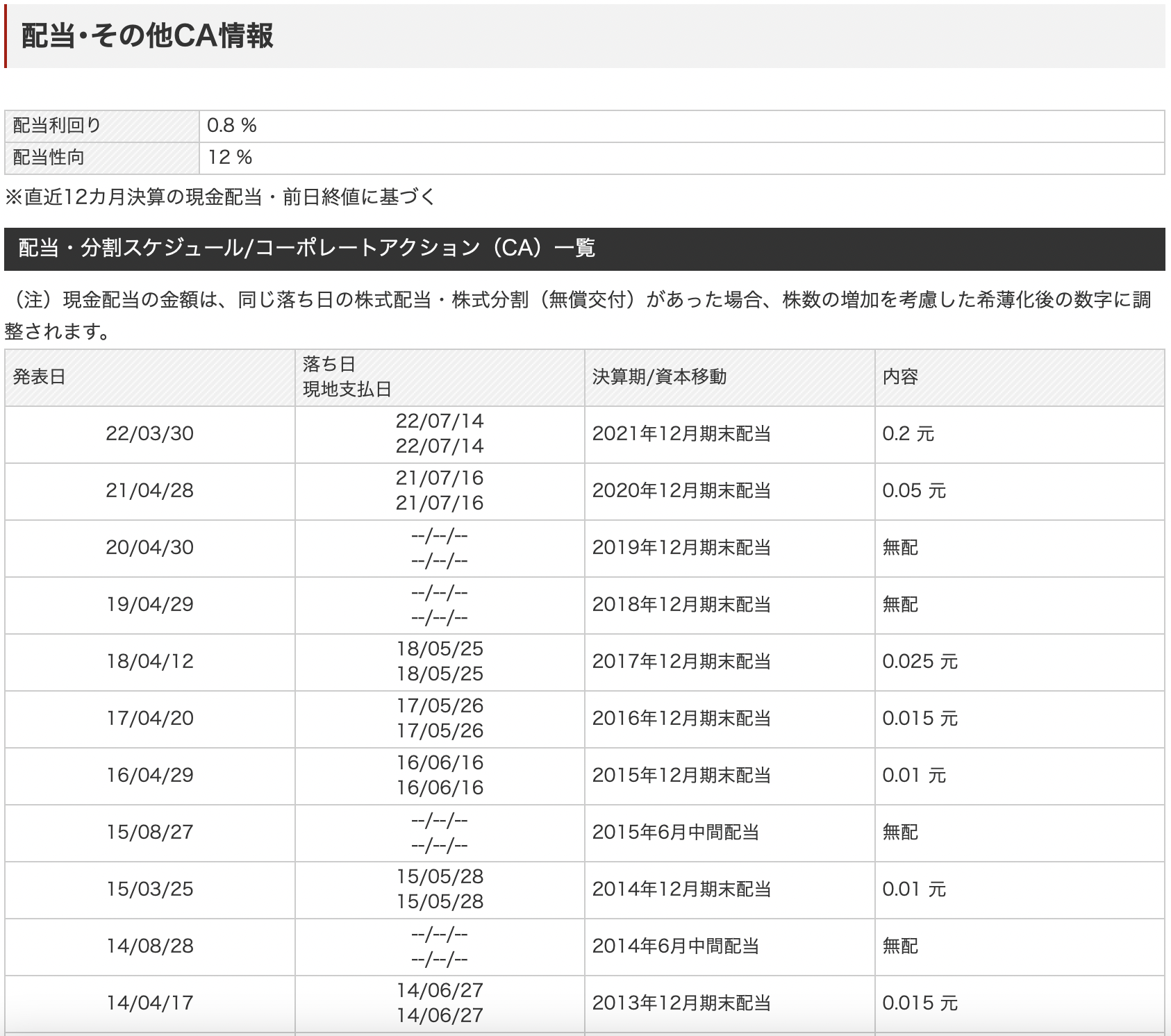Screen dimensions: 1171x1036
Task: Click ex-date 16/06/16 cell
Action: (x=440, y=776)
